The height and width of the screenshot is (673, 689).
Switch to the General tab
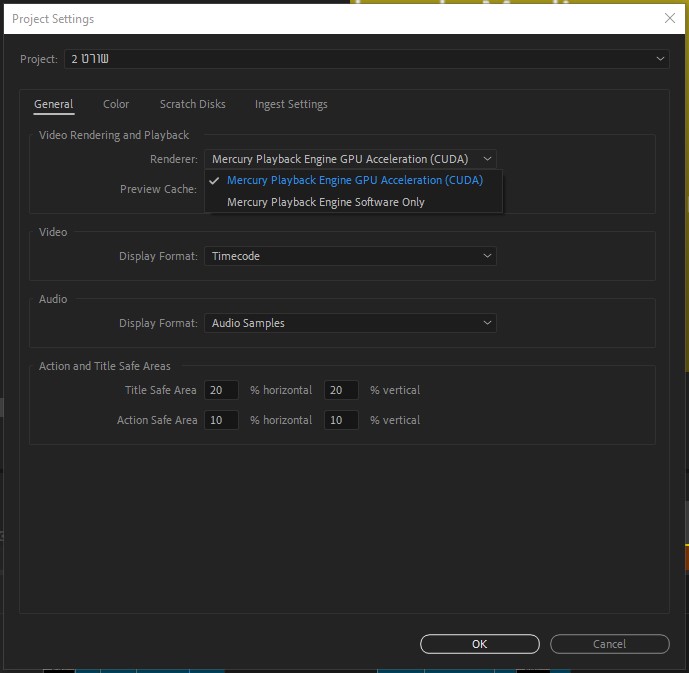54,104
